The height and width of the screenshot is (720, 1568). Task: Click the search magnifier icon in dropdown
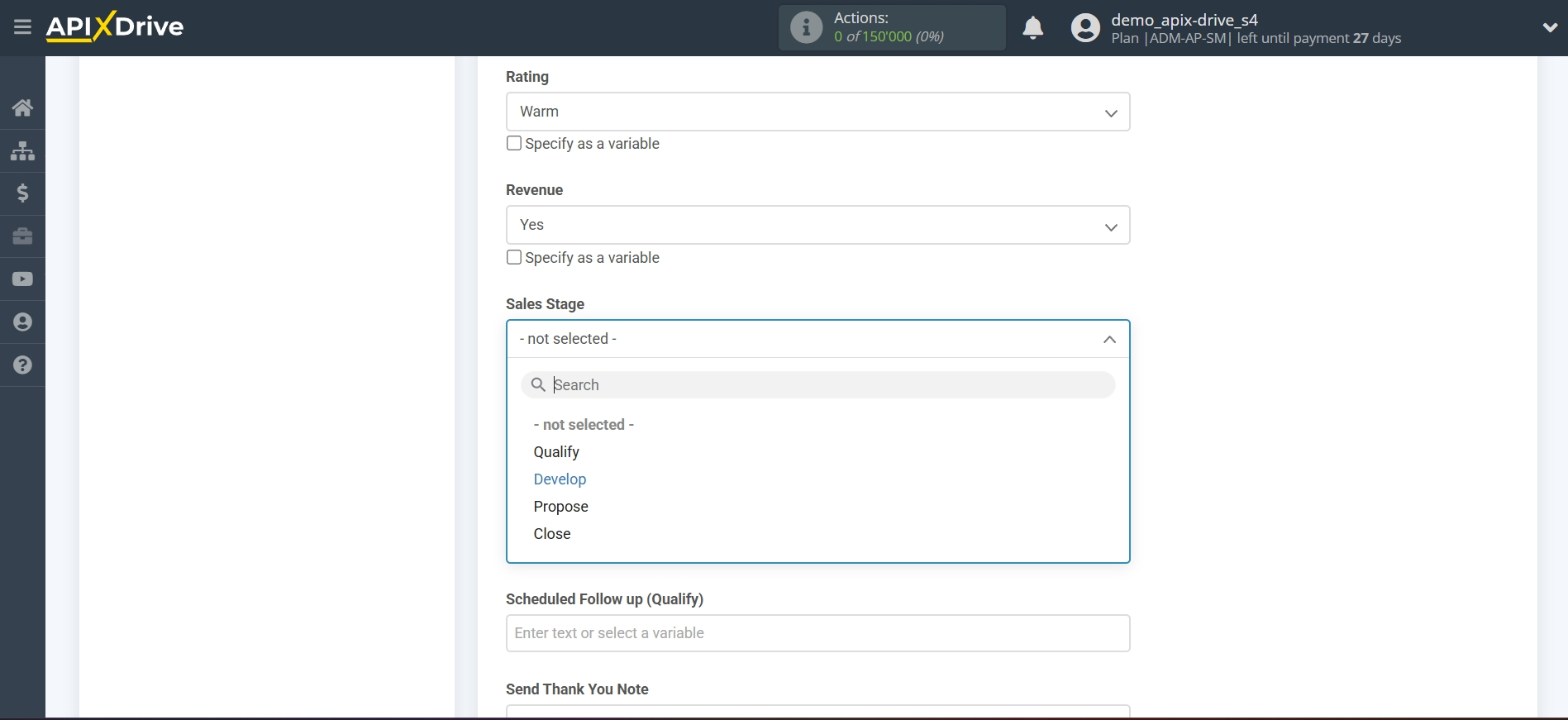(538, 384)
